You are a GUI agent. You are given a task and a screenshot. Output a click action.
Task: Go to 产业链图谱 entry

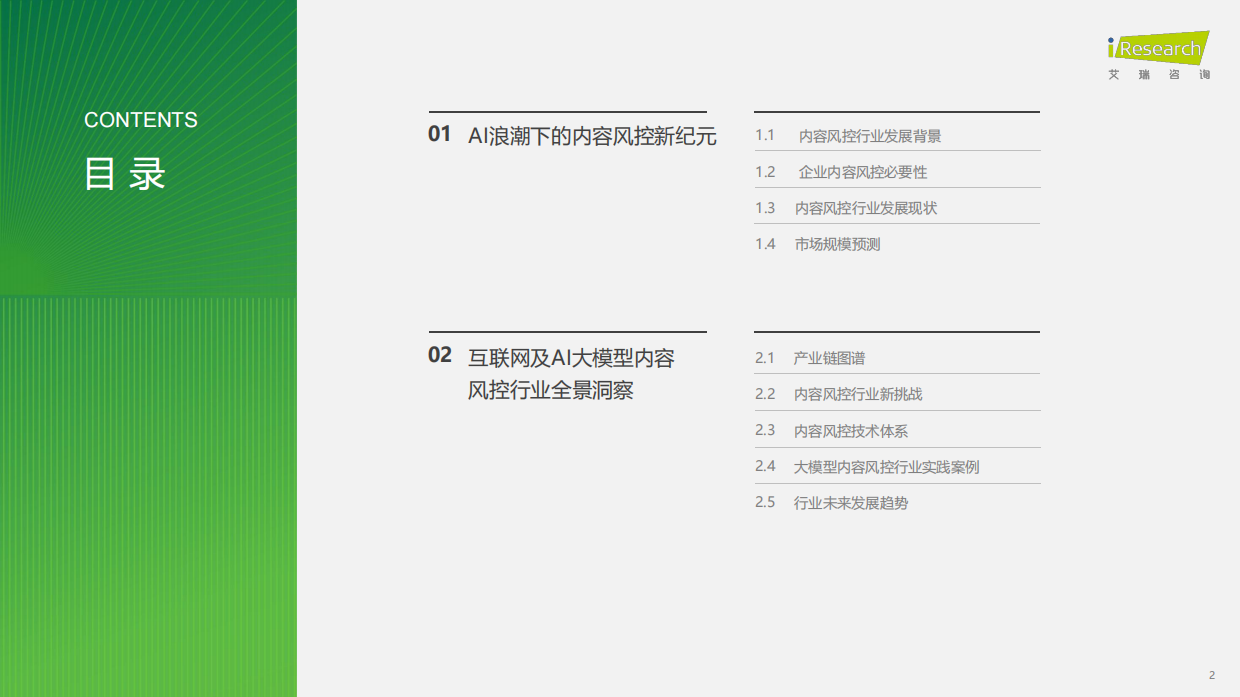[x=829, y=358]
